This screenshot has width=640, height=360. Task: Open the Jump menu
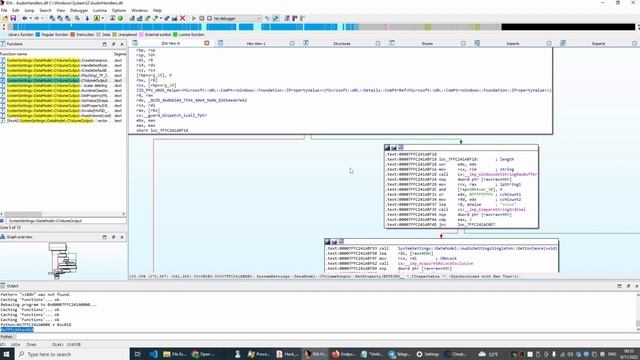coord(29,10)
